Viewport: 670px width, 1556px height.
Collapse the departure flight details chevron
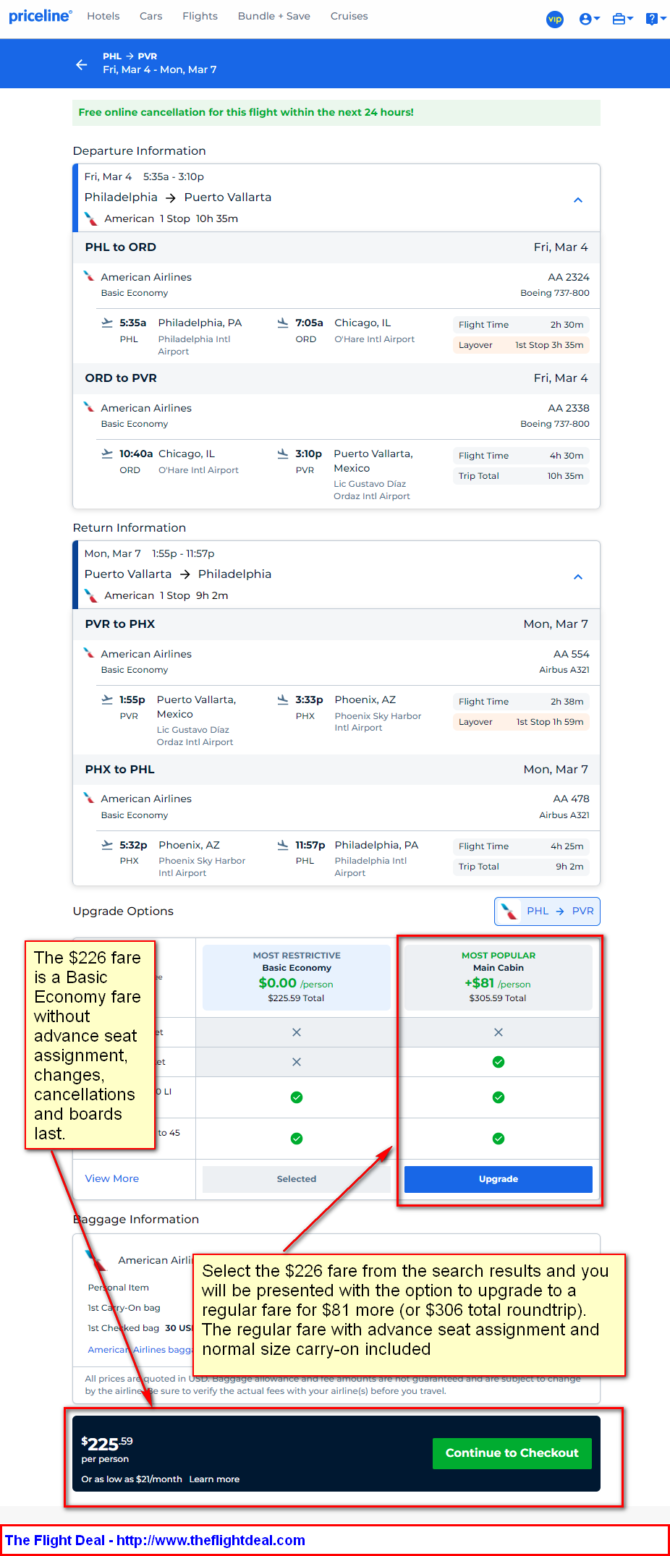point(578,200)
